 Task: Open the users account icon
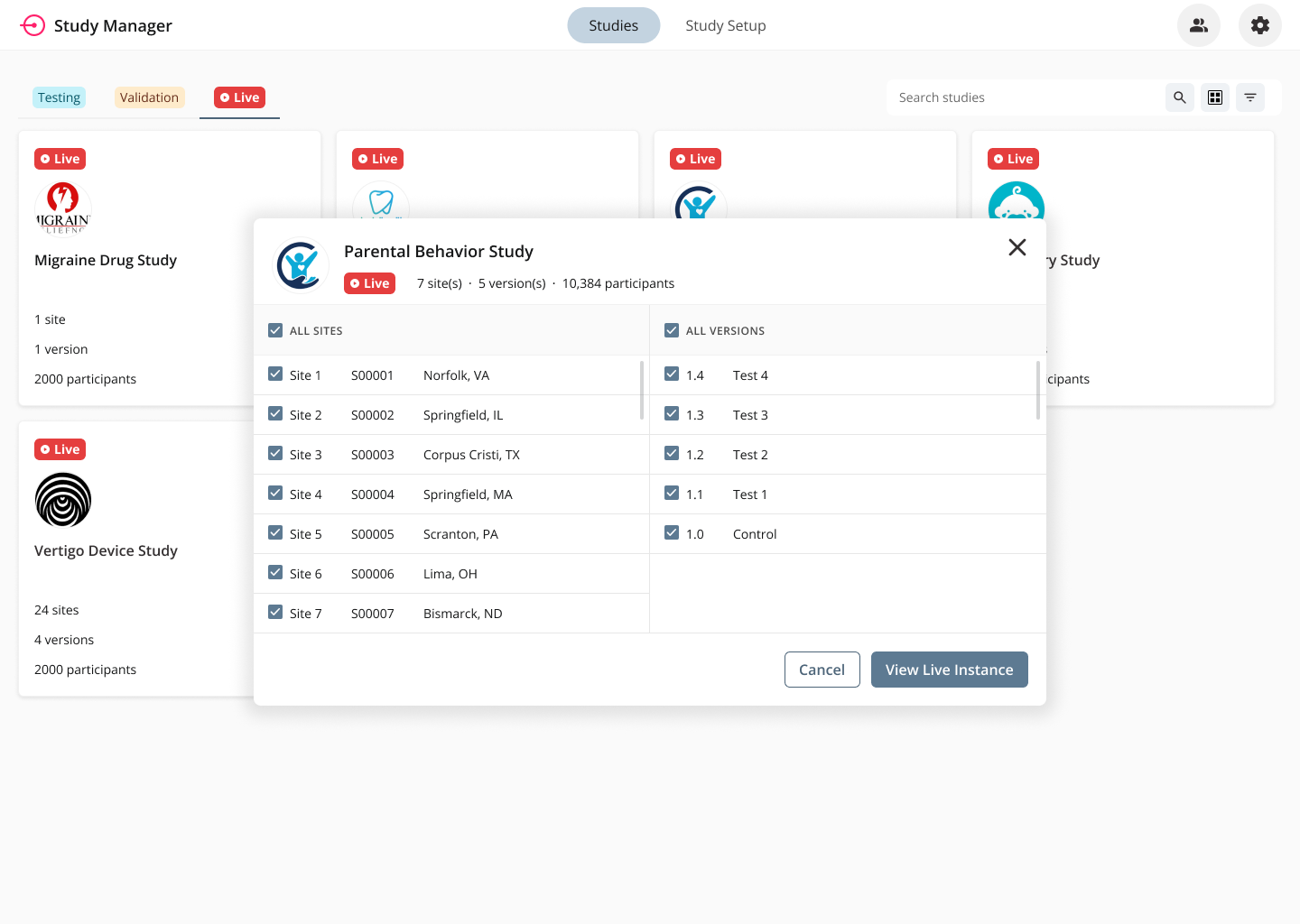[x=1198, y=25]
